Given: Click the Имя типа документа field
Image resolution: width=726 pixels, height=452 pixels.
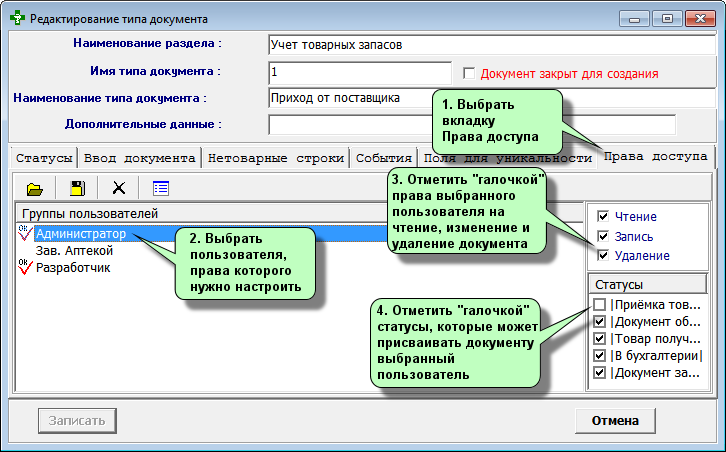Looking at the screenshot, I should pyautogui.click(x=360, y=73).
